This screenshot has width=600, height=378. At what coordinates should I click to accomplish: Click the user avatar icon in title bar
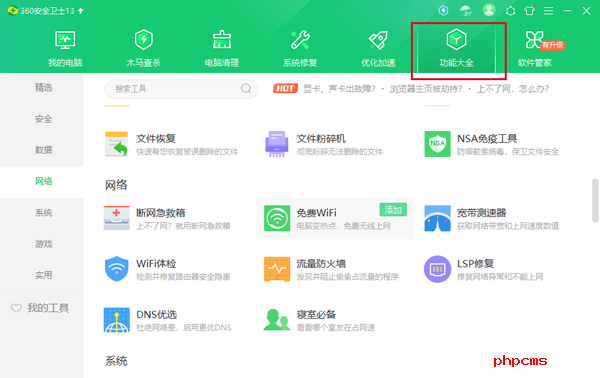click(x=489, y=10)
